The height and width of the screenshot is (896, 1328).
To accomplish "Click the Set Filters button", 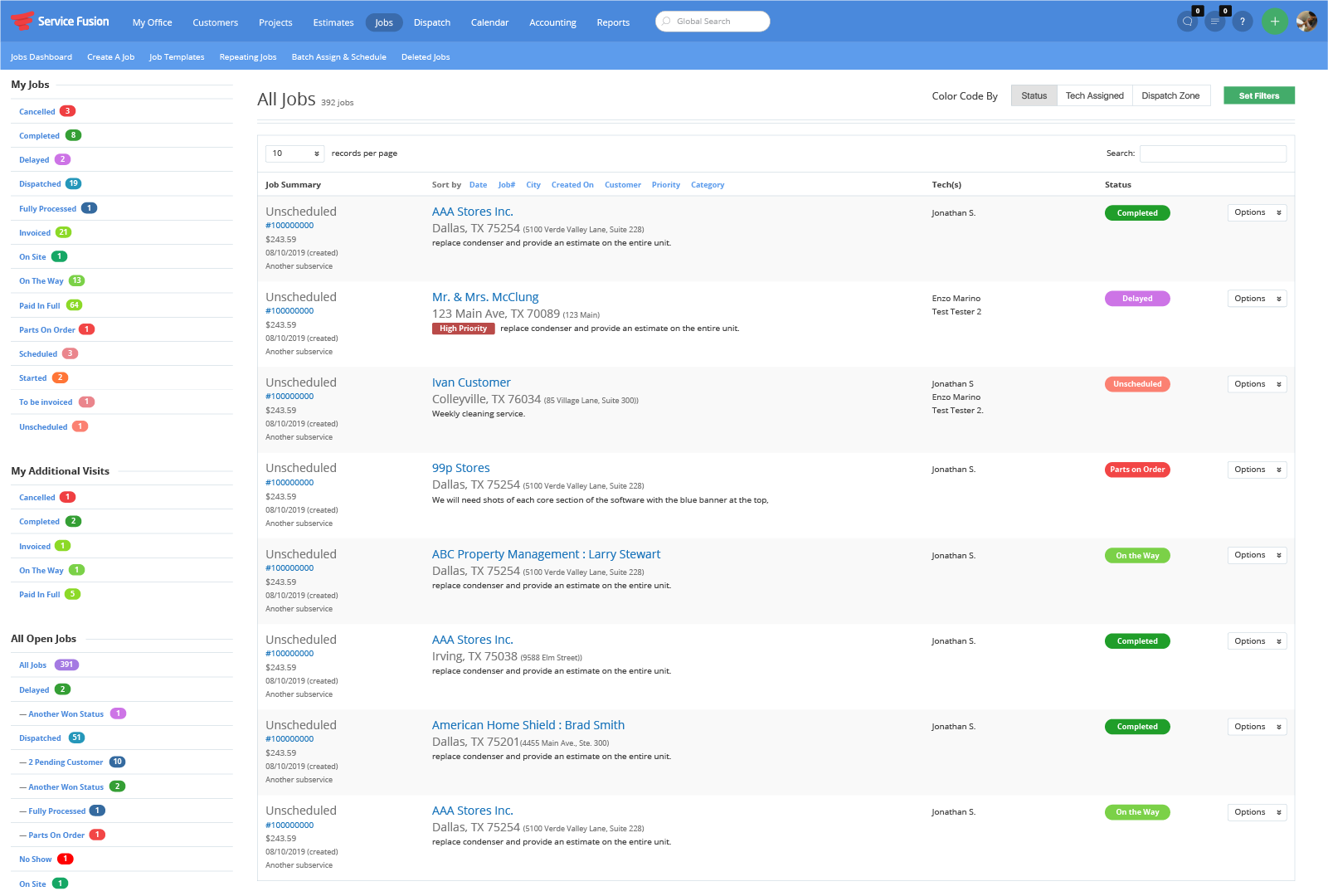I will (x=1258, y=95).
